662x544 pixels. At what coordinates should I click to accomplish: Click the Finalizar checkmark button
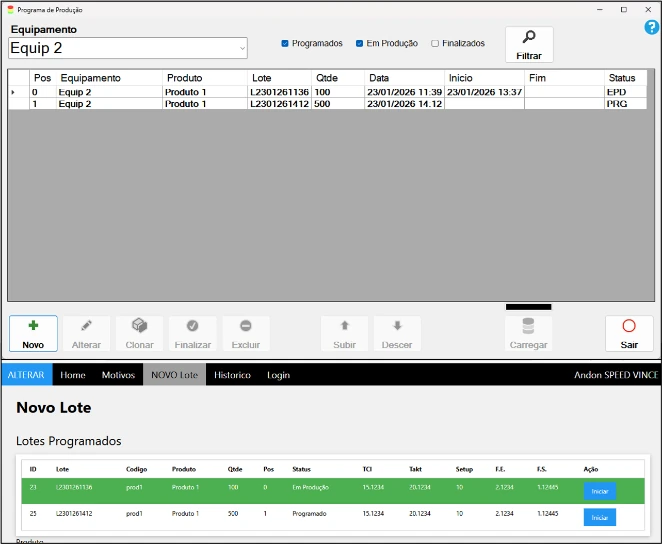click(193, 333)
